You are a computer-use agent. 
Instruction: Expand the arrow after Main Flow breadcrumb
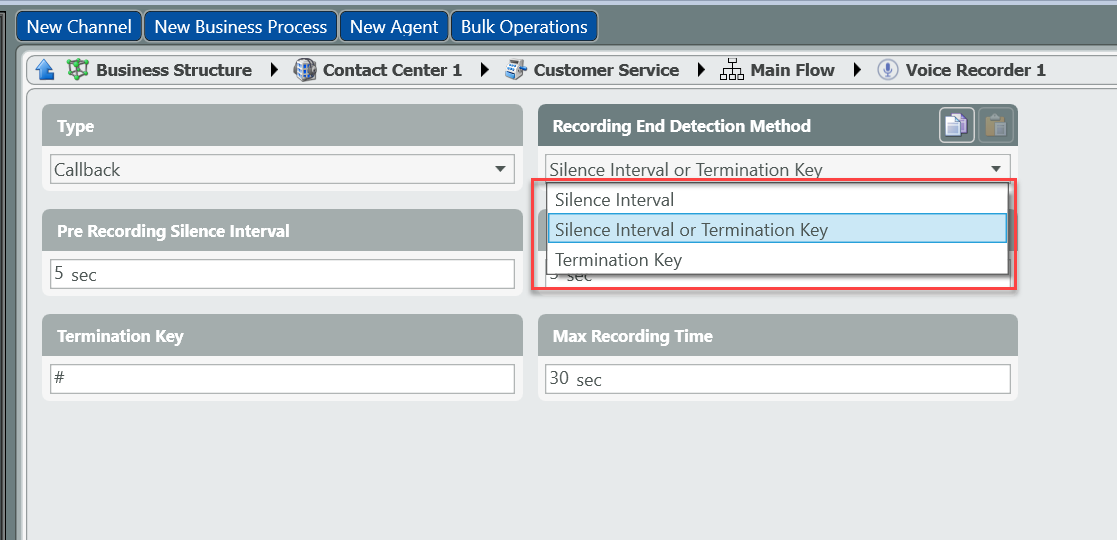pyautogui.click(x=857, y=70)
